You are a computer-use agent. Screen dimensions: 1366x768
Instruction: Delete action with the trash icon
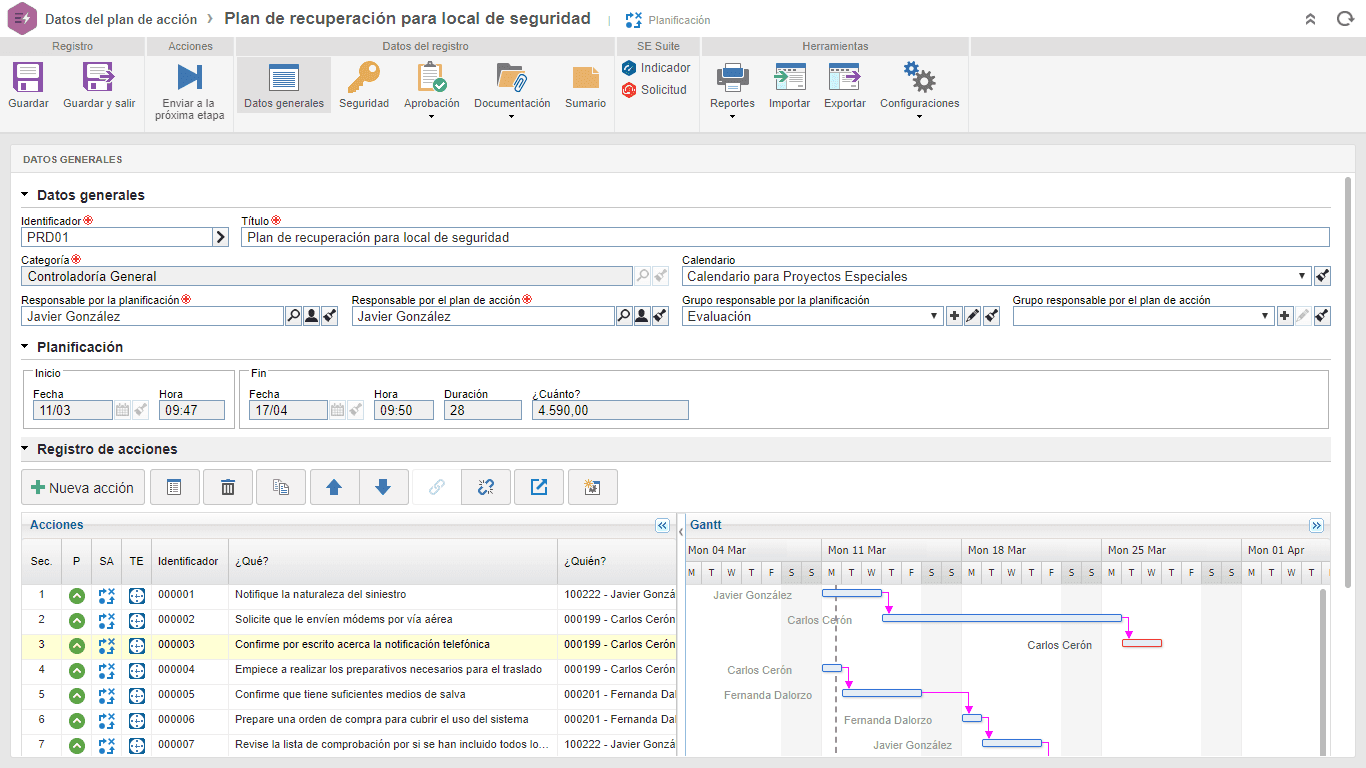(228, 487)
